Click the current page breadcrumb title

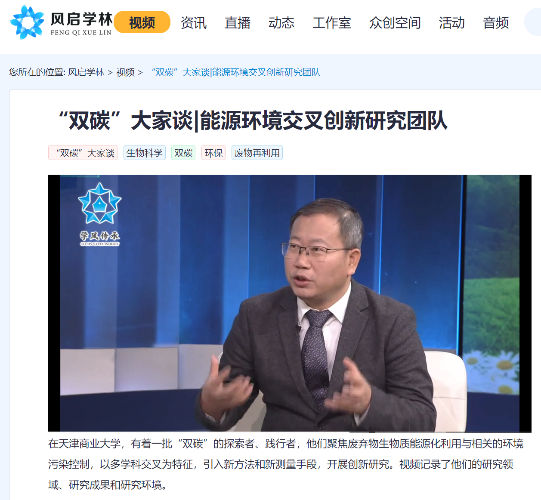tap(236, 72)
